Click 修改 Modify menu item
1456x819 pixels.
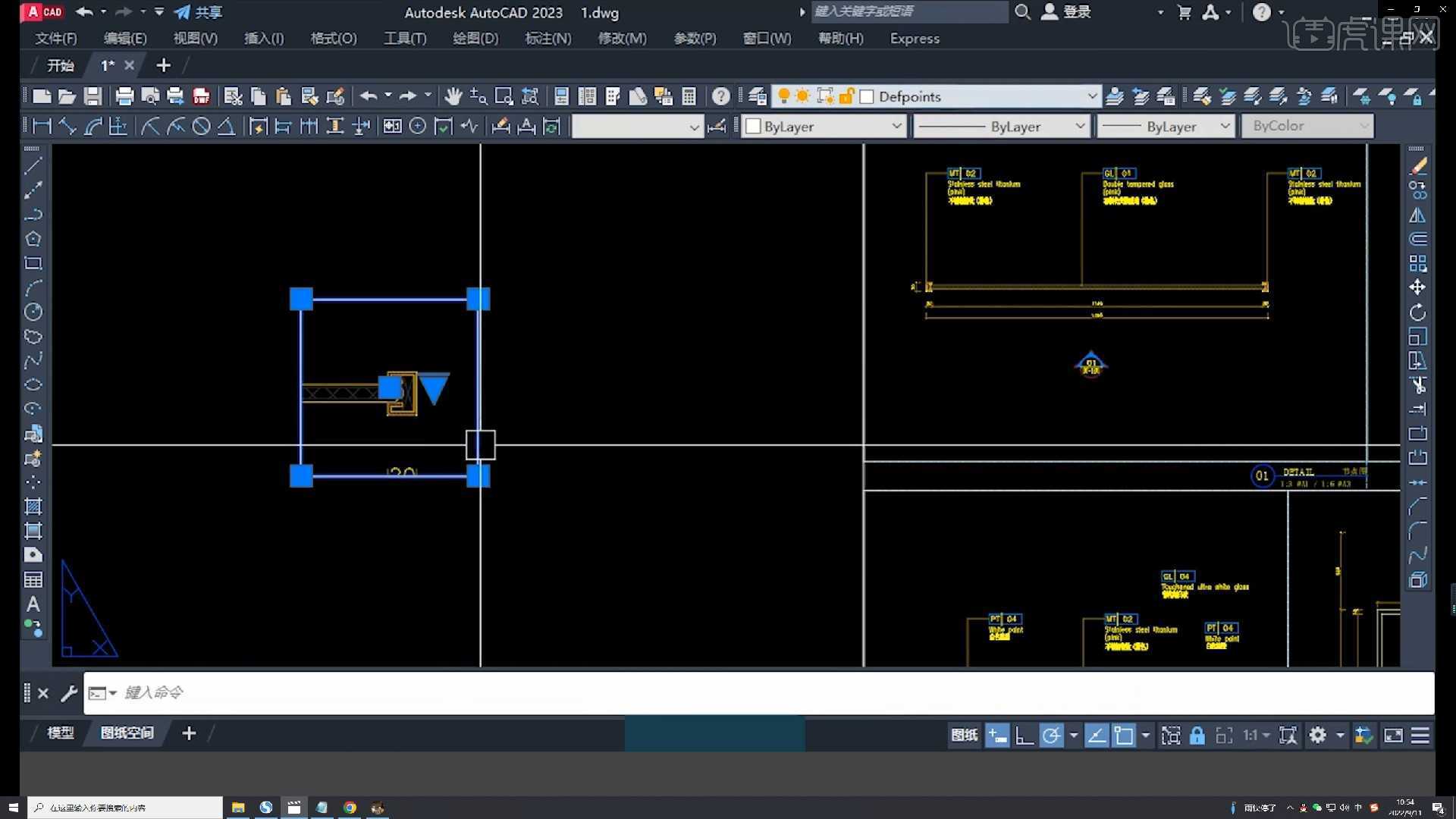click(620, 38)
